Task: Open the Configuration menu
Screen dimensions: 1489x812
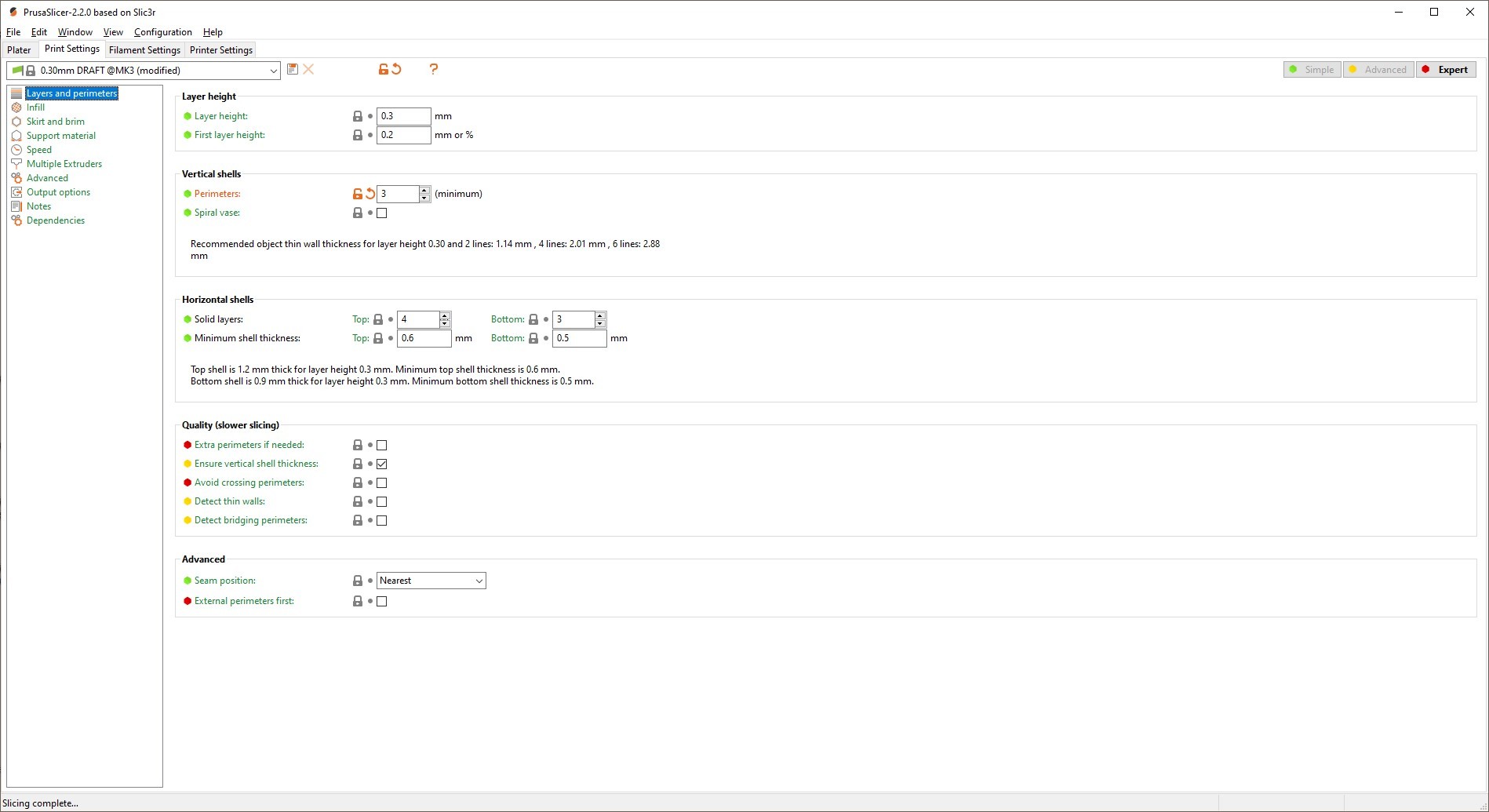Action: (x=163, y=32)
